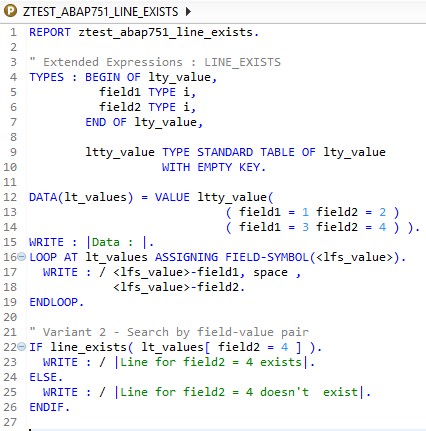Click field1 declaration on line 5
The height and width of the screenshot is (431, 426).
pos(120,92)
